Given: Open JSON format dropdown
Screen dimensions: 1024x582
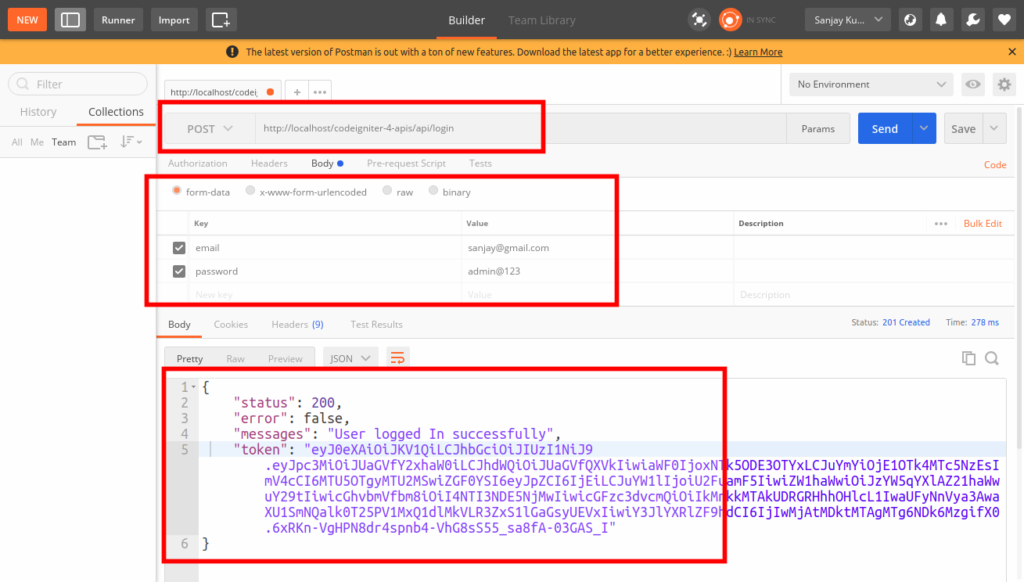Looking at the screenshot, I should tap(350, 358).
